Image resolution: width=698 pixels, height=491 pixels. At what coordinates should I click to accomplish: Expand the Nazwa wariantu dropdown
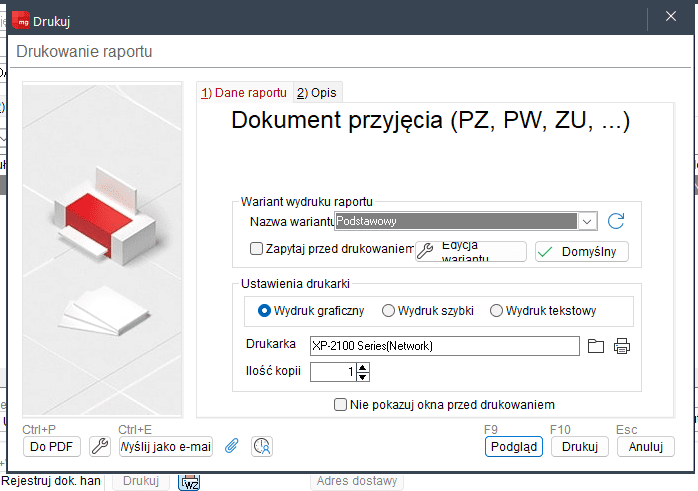588,221
